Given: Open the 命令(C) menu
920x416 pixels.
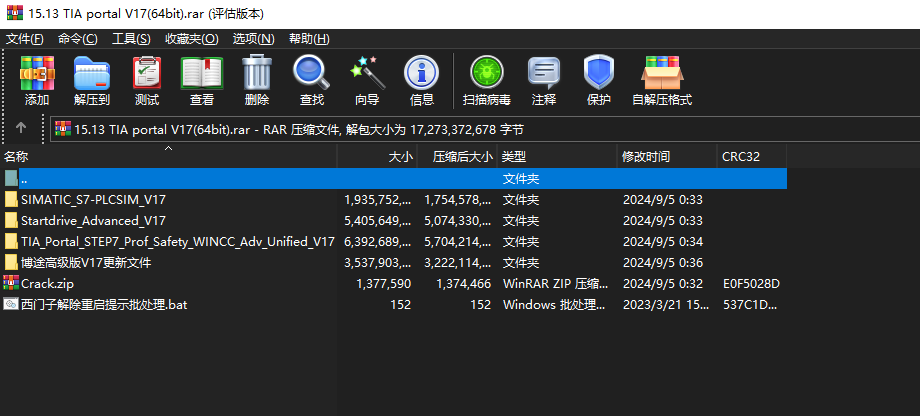Looking at the screenshot, I should (x=77, y=39).
